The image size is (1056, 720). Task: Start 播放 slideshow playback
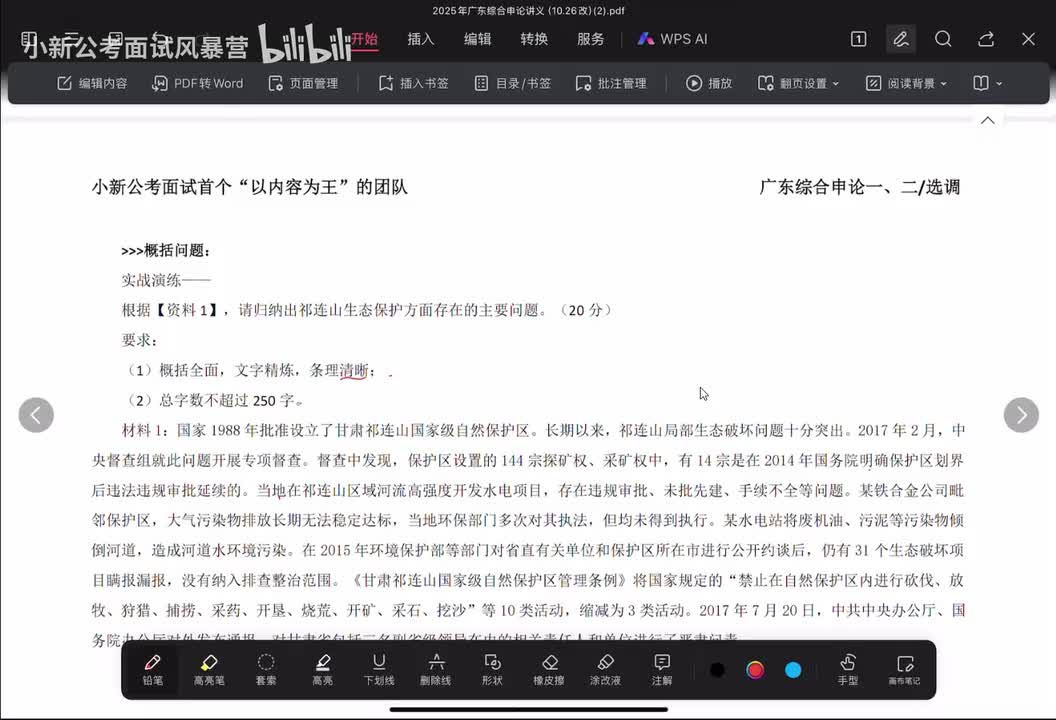pos(709,84)
